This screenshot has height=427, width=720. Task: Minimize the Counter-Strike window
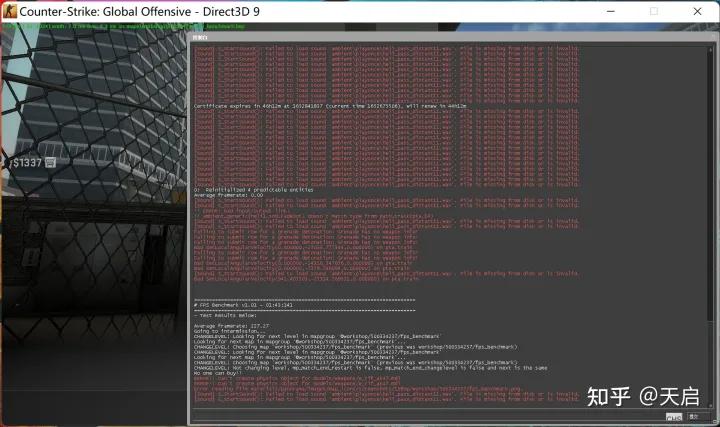[611, 11]
